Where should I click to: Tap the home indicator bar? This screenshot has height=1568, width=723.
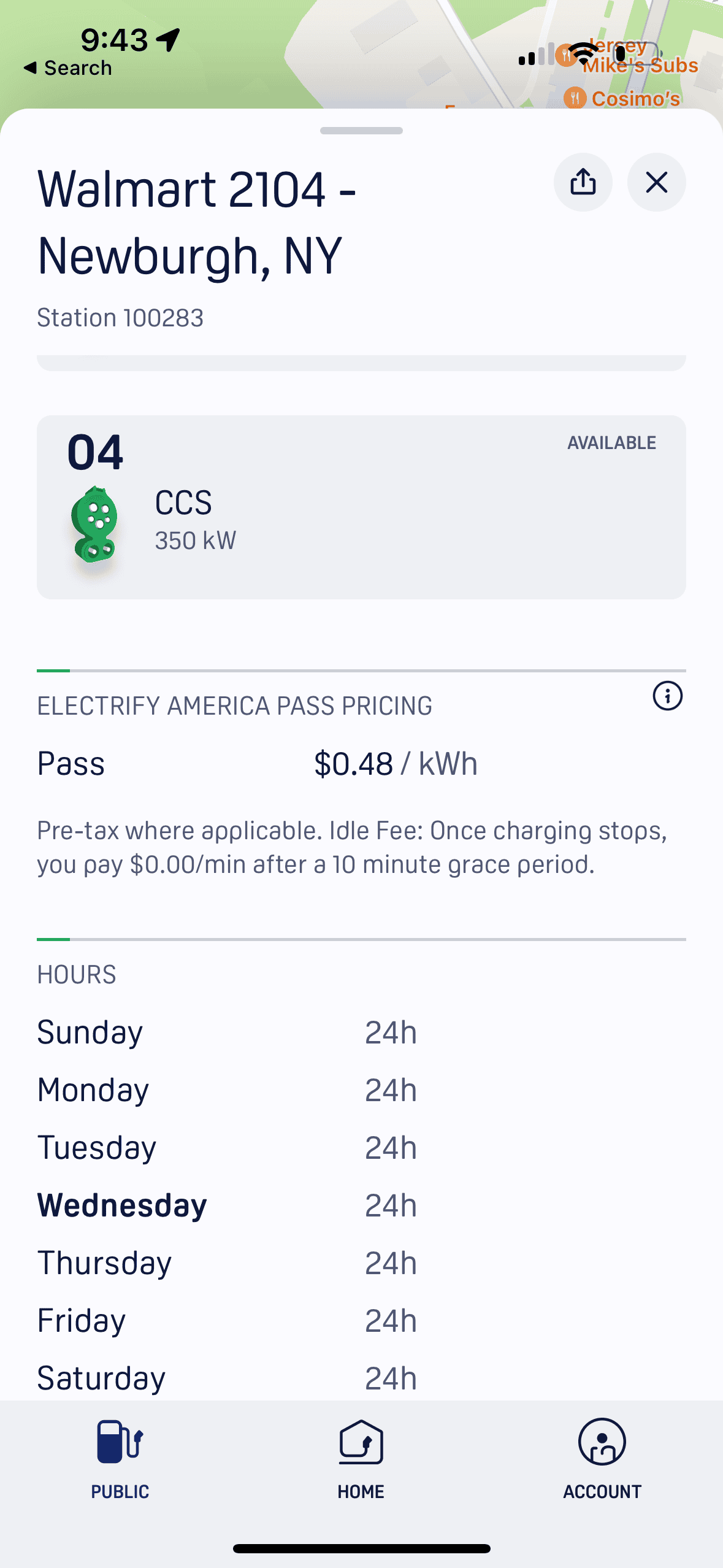click(x=361, y=1548)
